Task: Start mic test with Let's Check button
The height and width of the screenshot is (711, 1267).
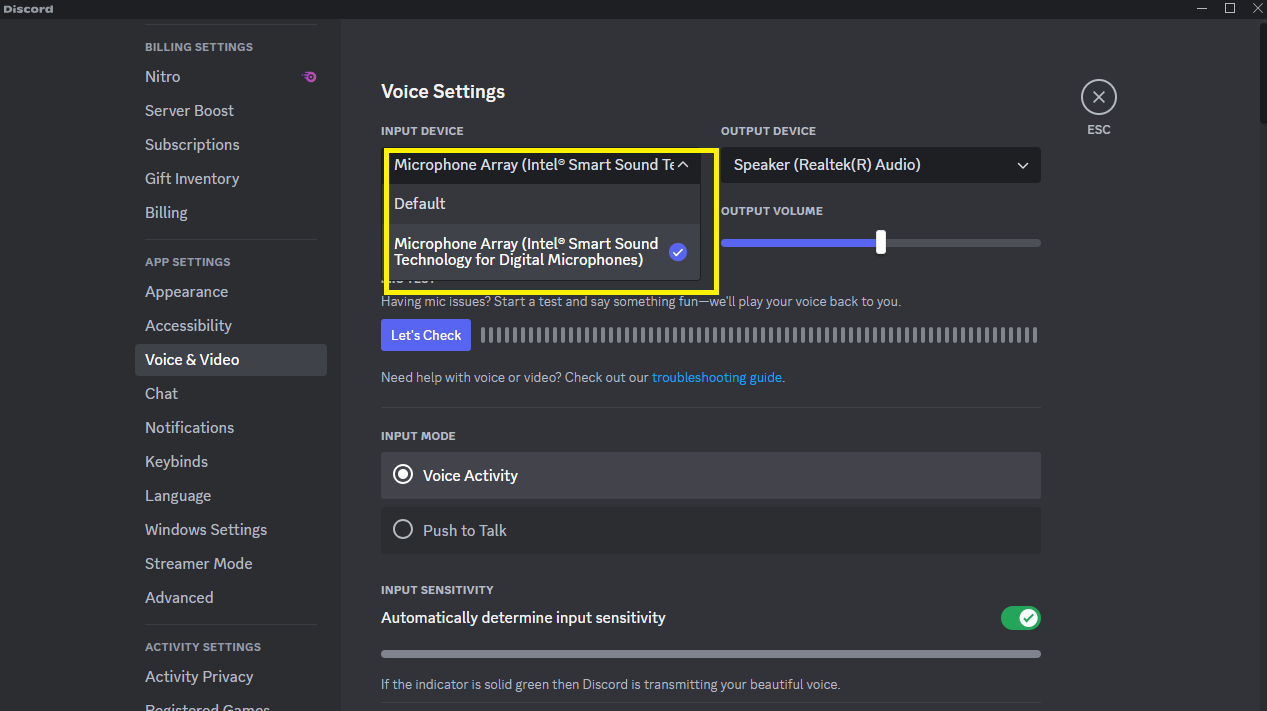Action: pos(426,335)
